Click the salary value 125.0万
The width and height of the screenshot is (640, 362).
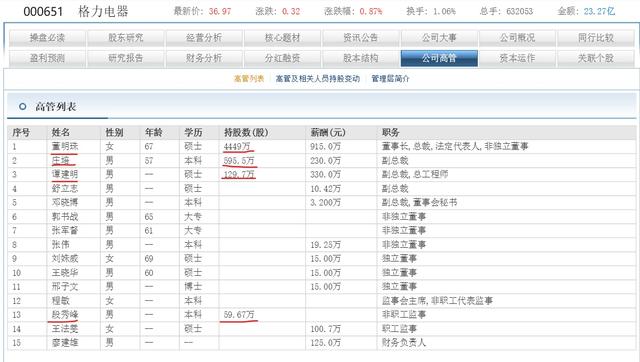(325, 343)
